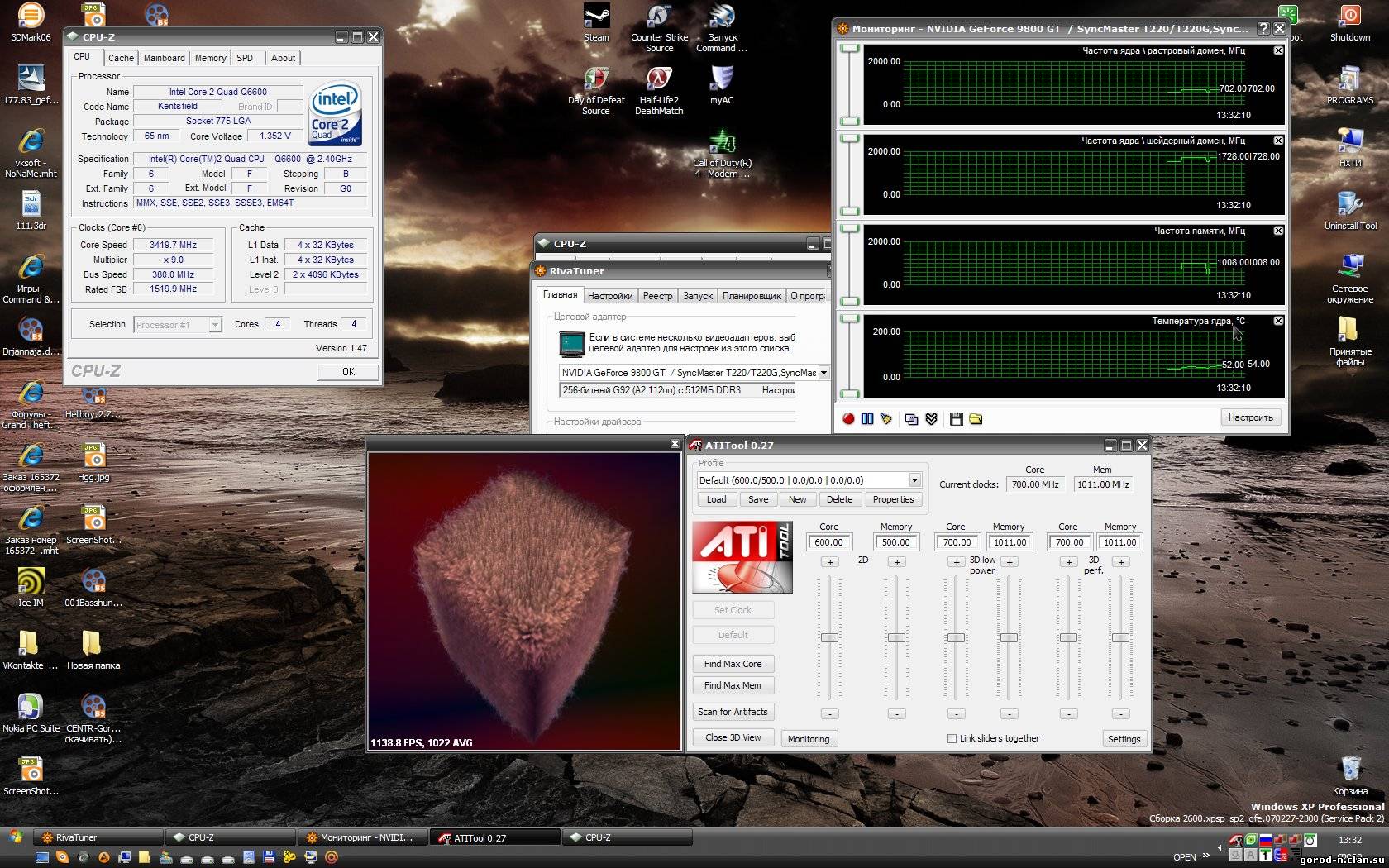1389x868 pixels.
Task: Decrease 2D Core clock with minus button
Action: point(830,713)
